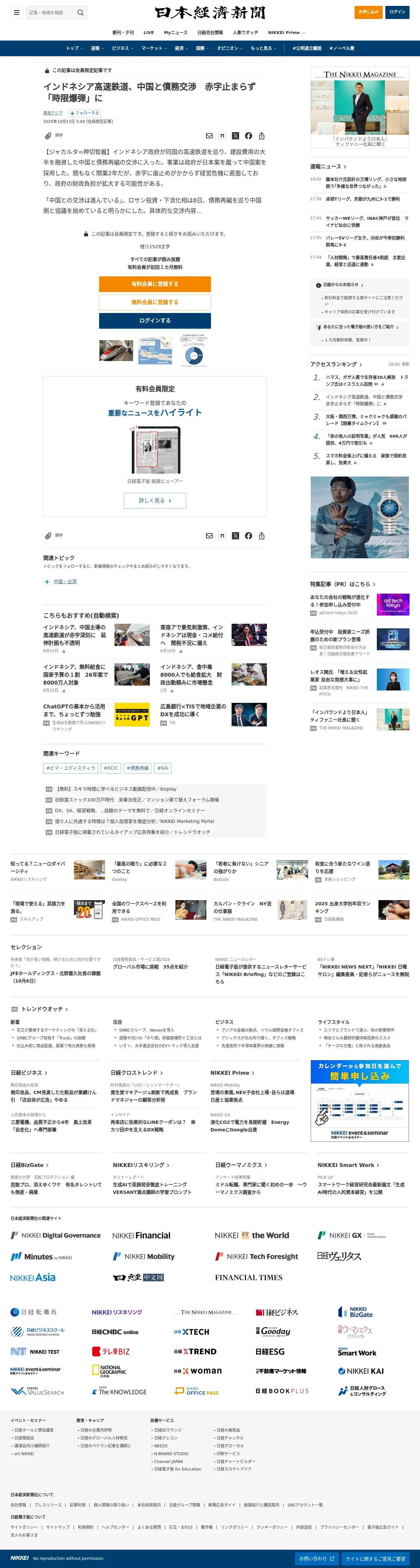Open the National Geographic logo link
The height and width of the screenshot is (1568, 420).
pyautogui.click(x=110, y=1371)
